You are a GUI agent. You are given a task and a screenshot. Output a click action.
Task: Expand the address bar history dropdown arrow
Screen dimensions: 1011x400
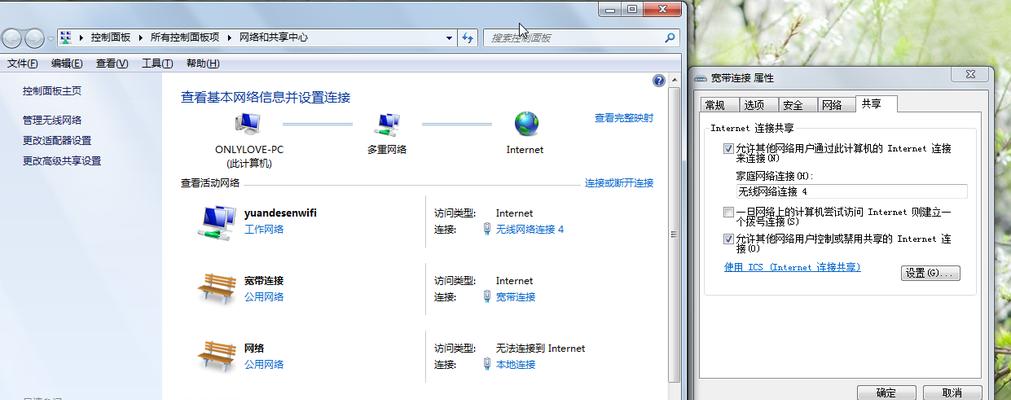(x=449, y=38)
